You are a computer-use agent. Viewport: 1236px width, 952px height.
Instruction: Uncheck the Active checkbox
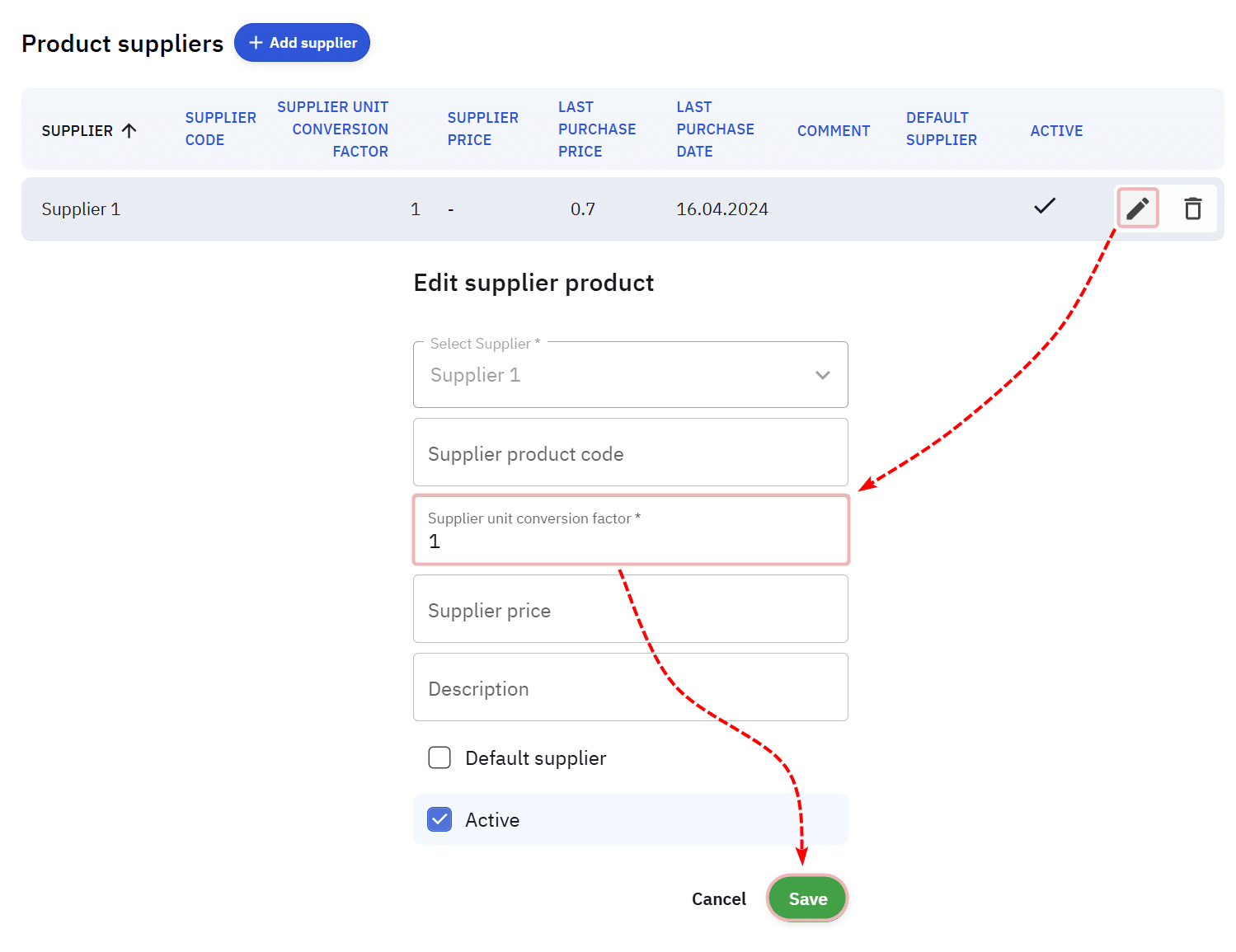[x=439, y=819]
